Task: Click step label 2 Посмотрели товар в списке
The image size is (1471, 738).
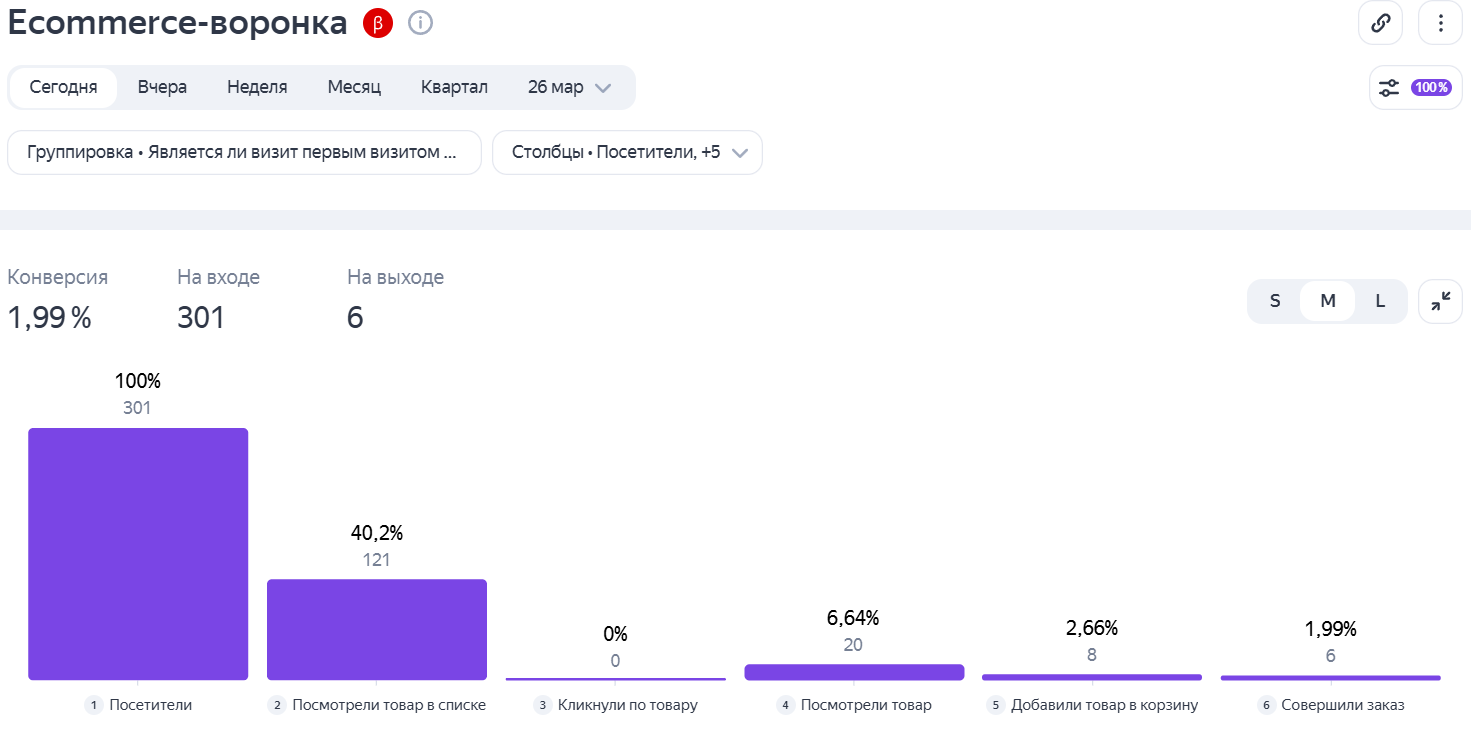Action: (377, 705)
